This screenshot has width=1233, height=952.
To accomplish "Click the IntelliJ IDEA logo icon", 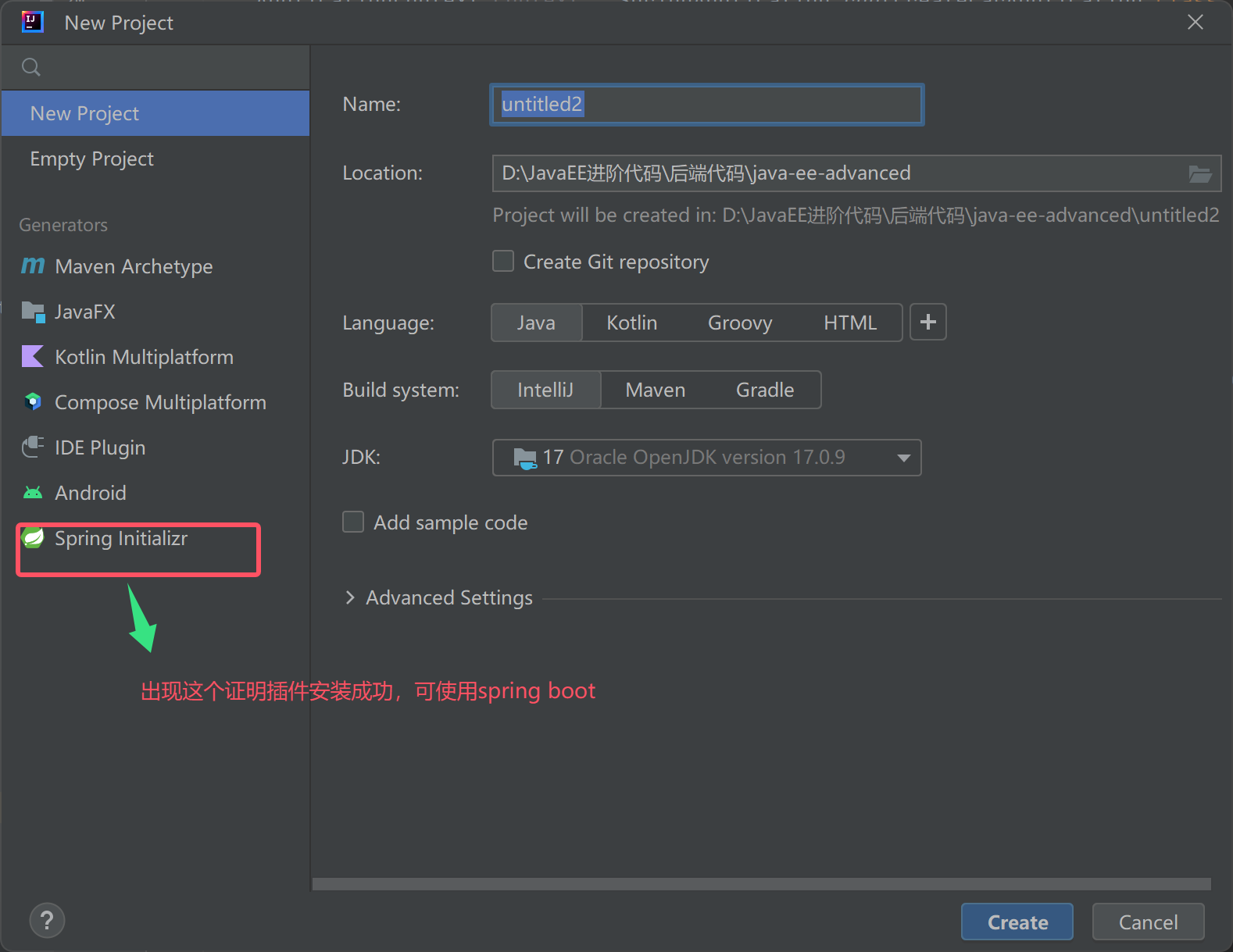I will [x=32, y=22].
